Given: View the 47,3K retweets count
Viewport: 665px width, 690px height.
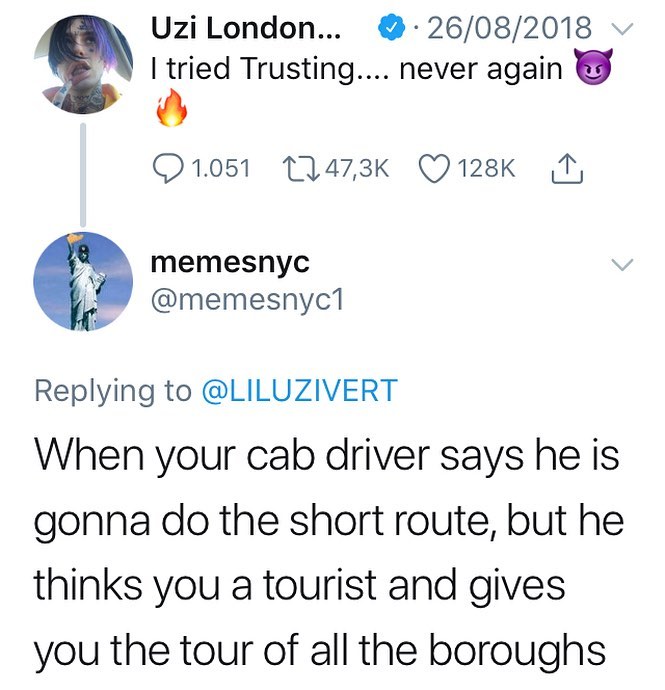Looking at the screenshot, I should [x=357, y=169].
